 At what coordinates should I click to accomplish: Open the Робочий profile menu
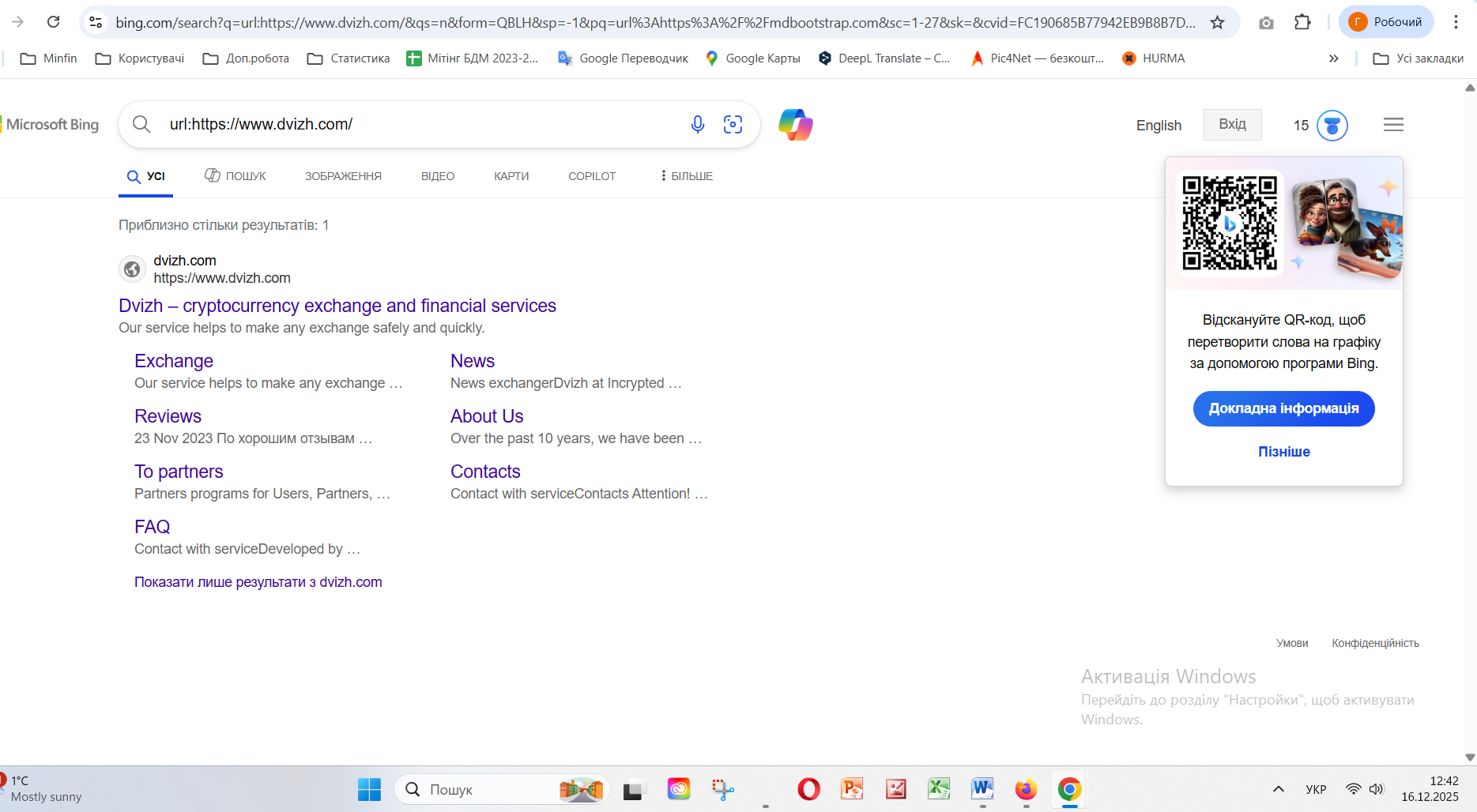[x=1386, y=22]
